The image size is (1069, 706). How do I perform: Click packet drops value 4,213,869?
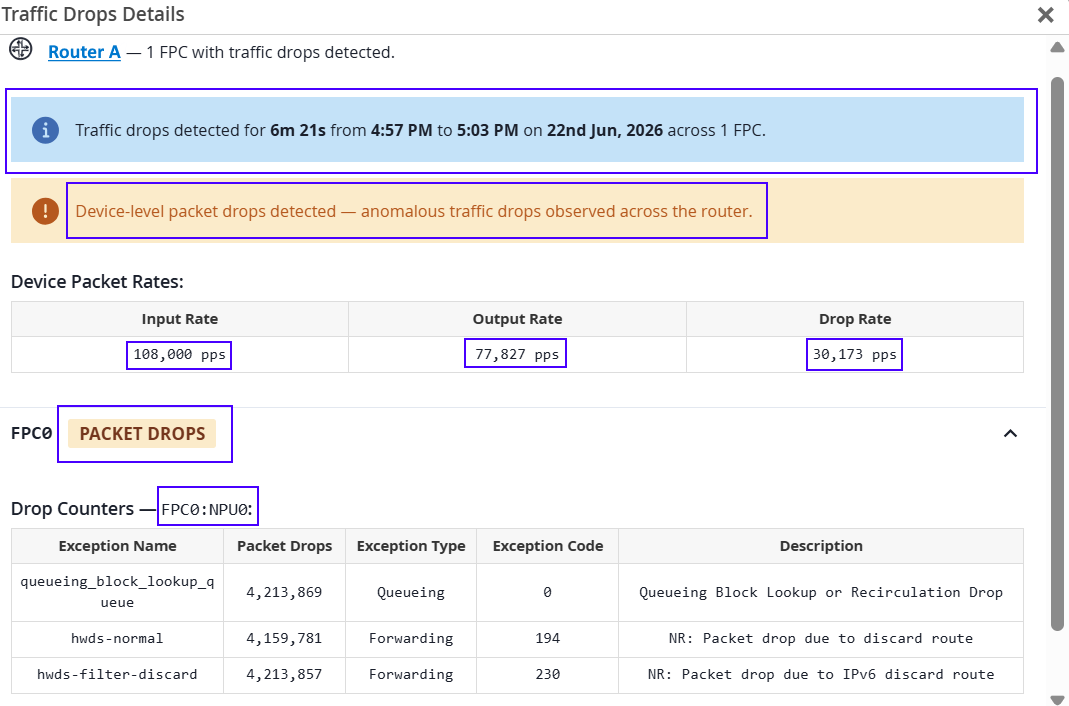284,592
